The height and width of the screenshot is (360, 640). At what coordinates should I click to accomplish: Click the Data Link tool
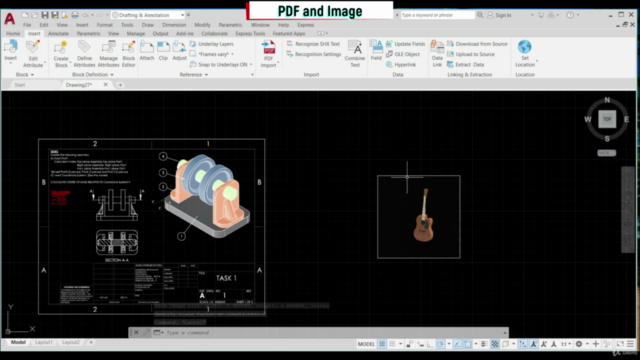coord(437,54)
